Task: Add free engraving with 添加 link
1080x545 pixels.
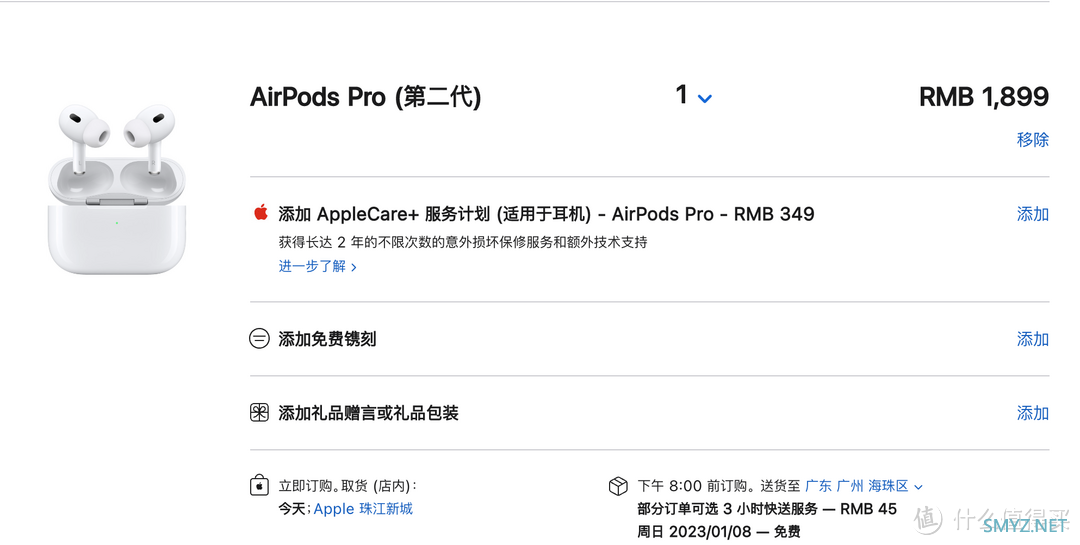Action: (x=1032, y=339)
